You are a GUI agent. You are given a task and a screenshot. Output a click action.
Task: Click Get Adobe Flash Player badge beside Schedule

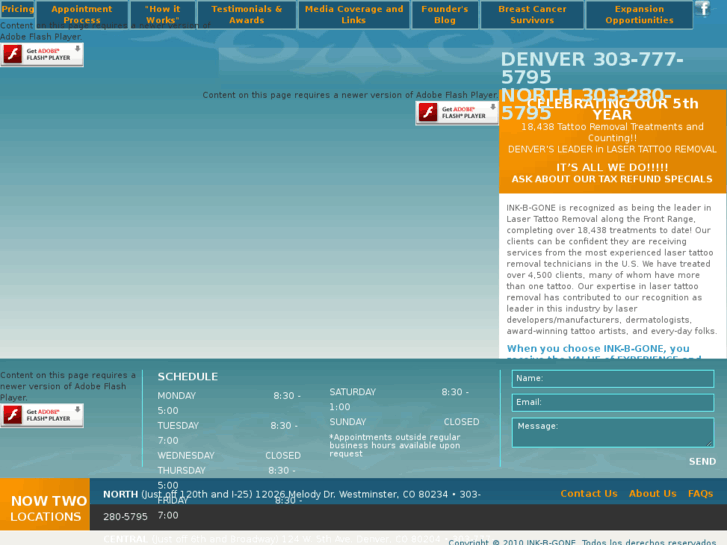point(42,415)
